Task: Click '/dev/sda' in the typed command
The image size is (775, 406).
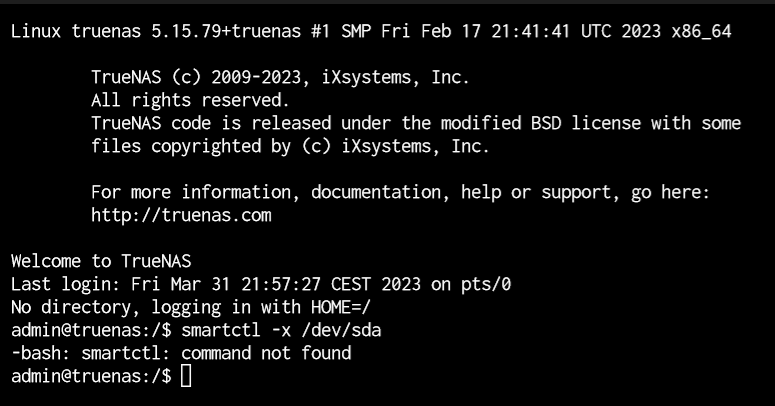Action: tap(342, 330)
